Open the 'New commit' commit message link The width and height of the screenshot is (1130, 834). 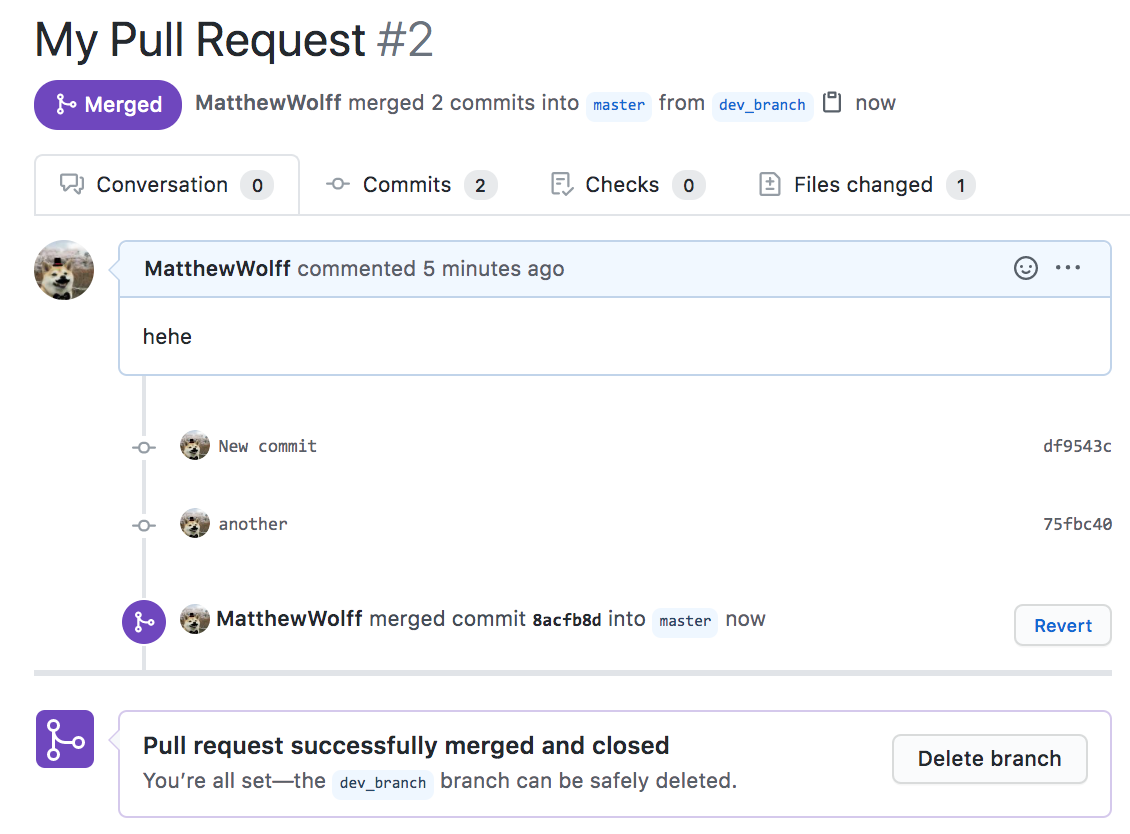point(268,446)
